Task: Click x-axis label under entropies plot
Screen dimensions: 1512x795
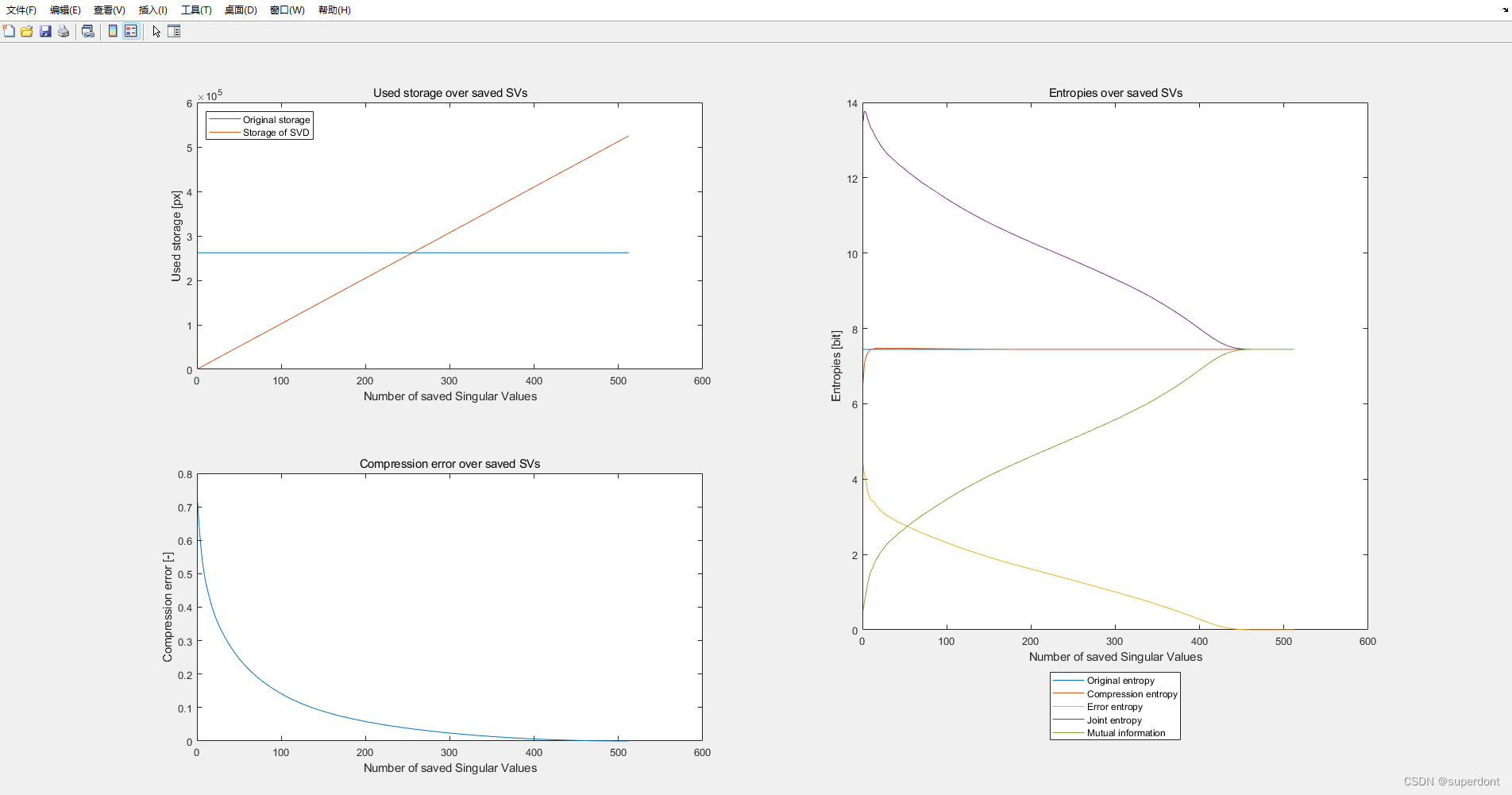Action: click(1116, 657)
